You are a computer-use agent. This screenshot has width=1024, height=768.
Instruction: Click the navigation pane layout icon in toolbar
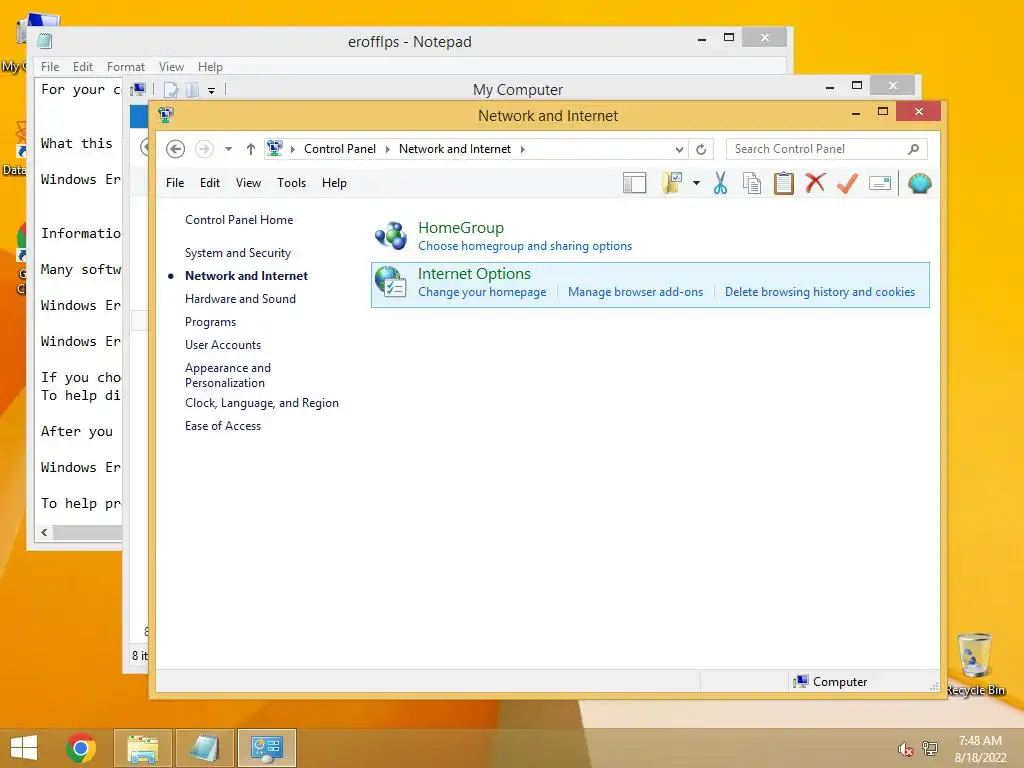[634, 184]
